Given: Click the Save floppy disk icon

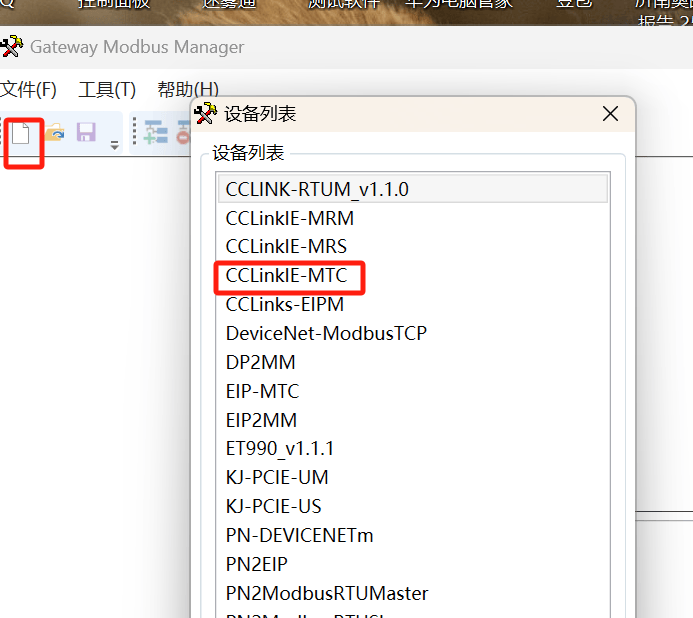Looking at the screenshot, I should pos(86,132).
